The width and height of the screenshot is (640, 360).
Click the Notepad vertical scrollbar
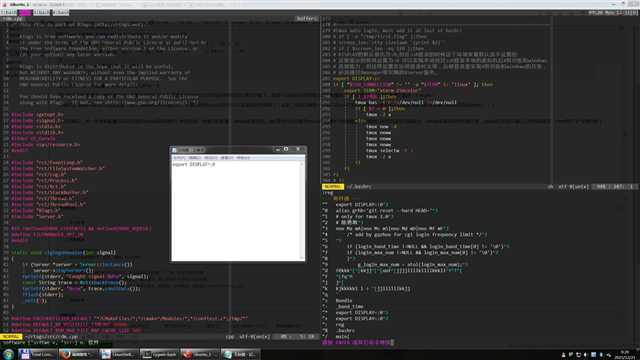click(x=302, y=210)
